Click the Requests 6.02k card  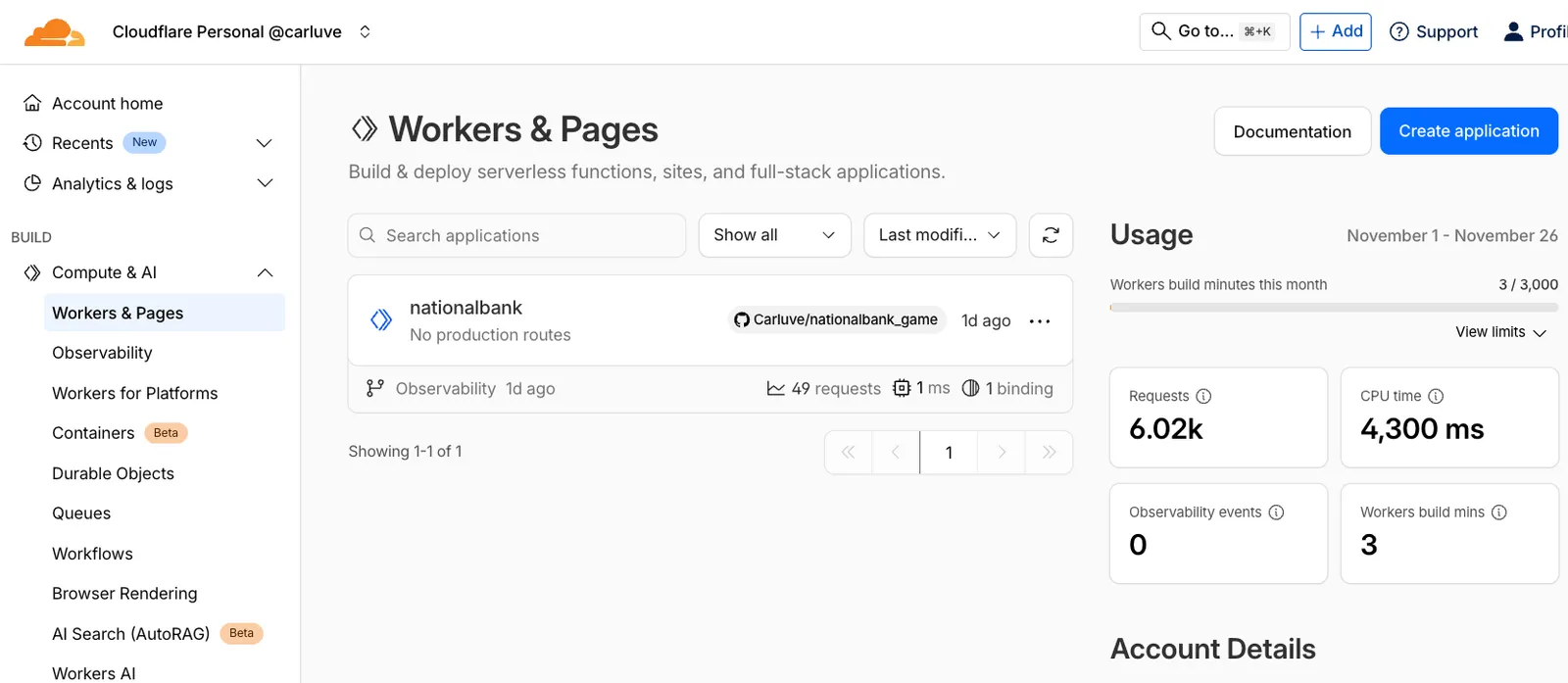pyautogui.click(x=1218, y=417)
